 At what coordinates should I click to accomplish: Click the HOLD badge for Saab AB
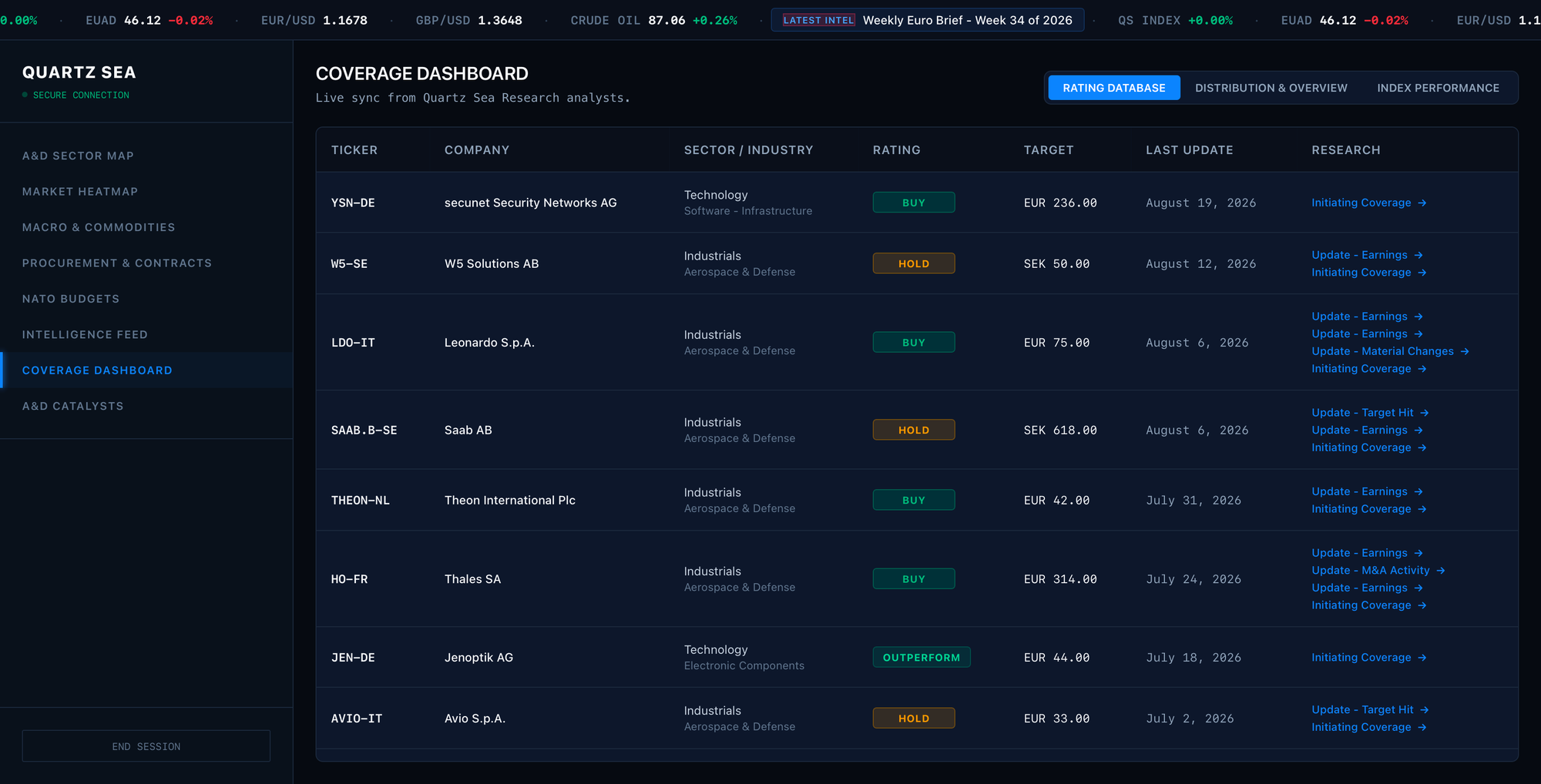(913, 430)
